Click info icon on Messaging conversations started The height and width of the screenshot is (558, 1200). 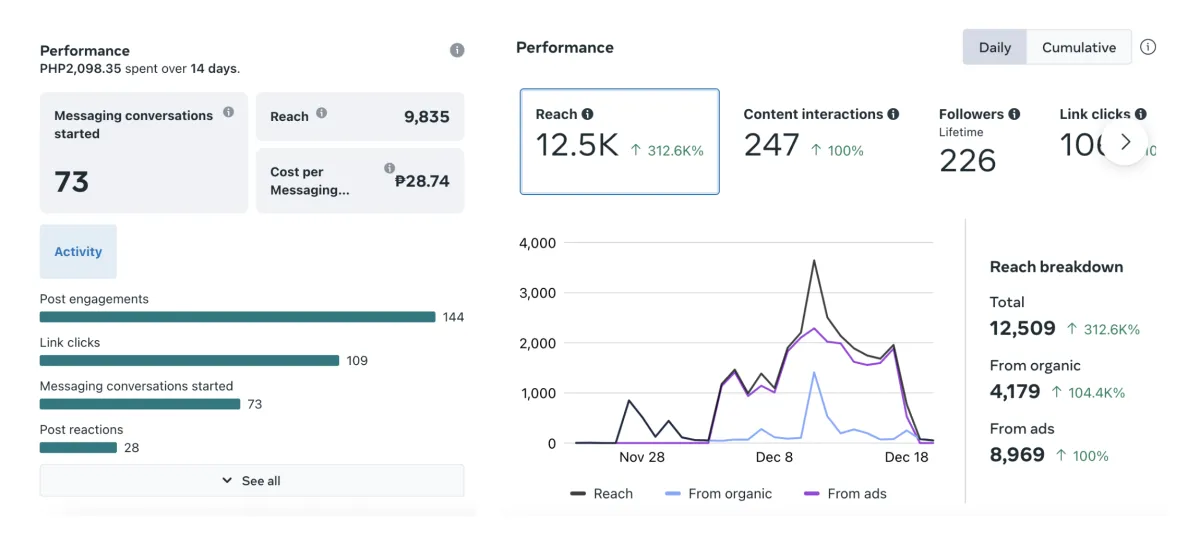click(229, 112)
